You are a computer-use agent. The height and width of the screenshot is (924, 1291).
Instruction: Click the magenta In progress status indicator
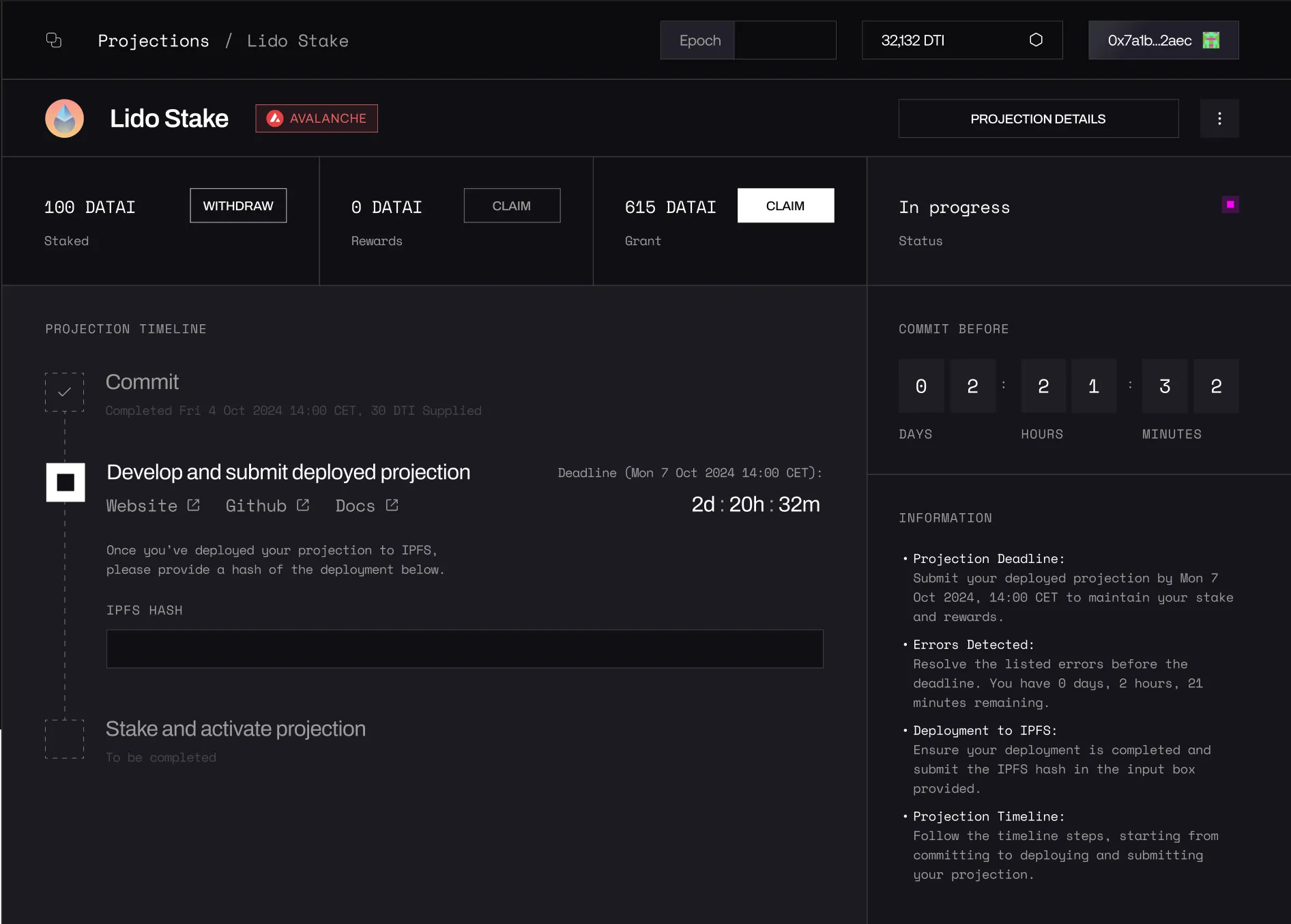[x=1230, y=203]
